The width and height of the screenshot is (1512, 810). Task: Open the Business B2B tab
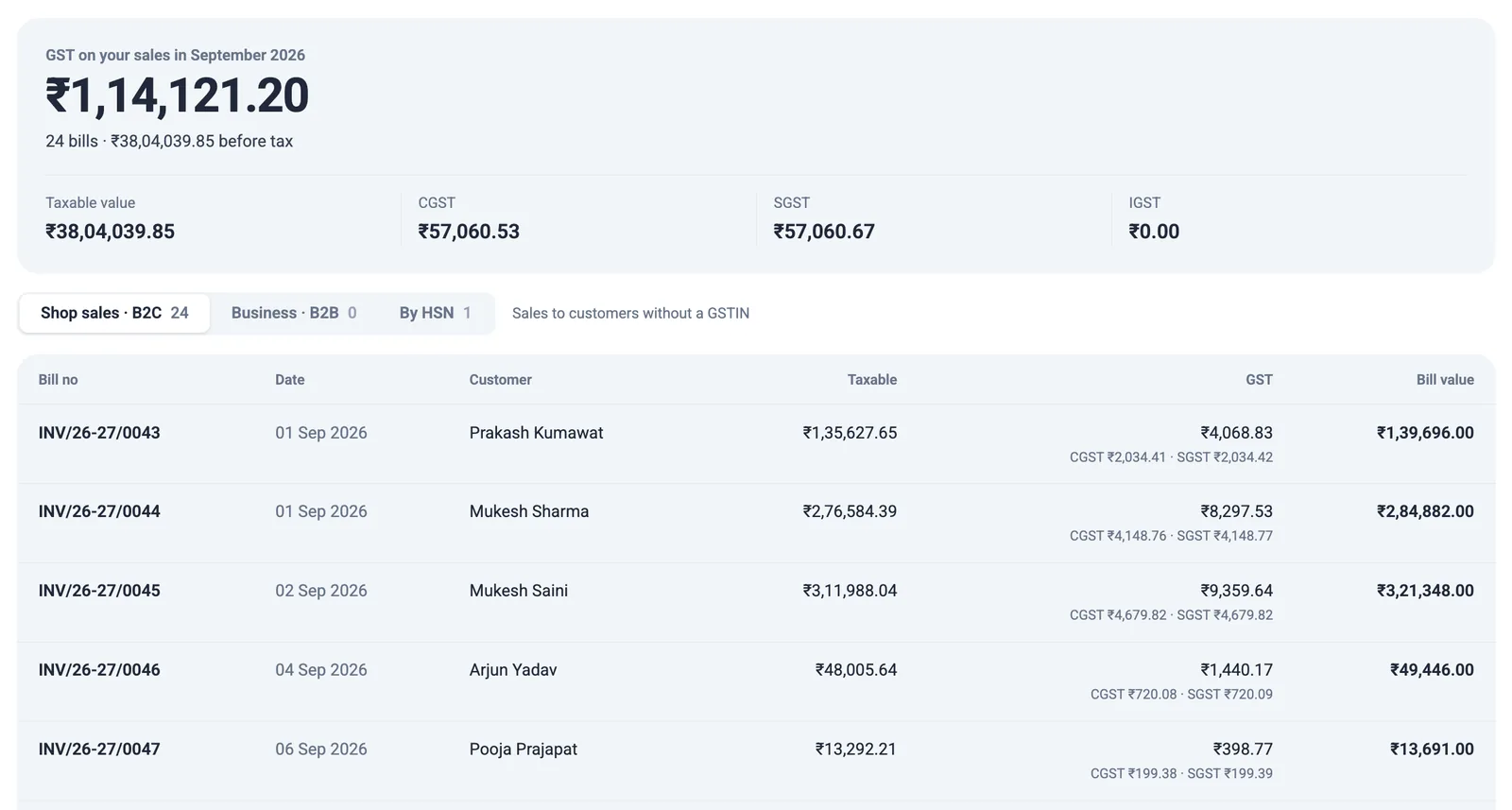[x=294, y=313]
